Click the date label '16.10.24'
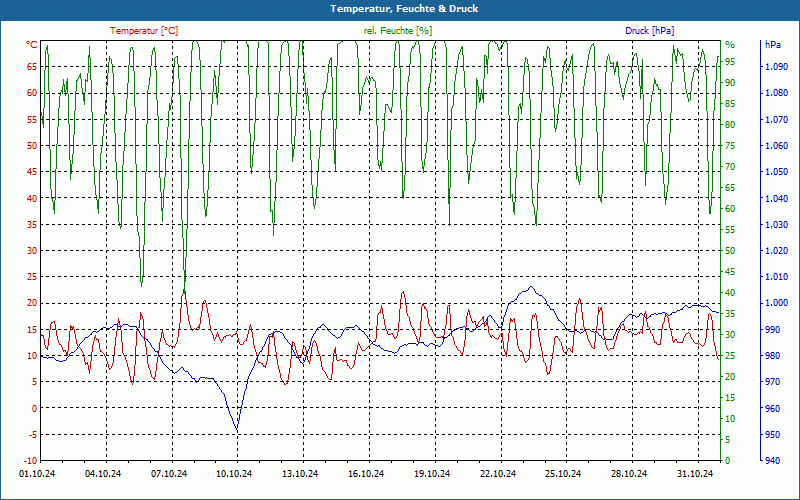 pos(366,473)
